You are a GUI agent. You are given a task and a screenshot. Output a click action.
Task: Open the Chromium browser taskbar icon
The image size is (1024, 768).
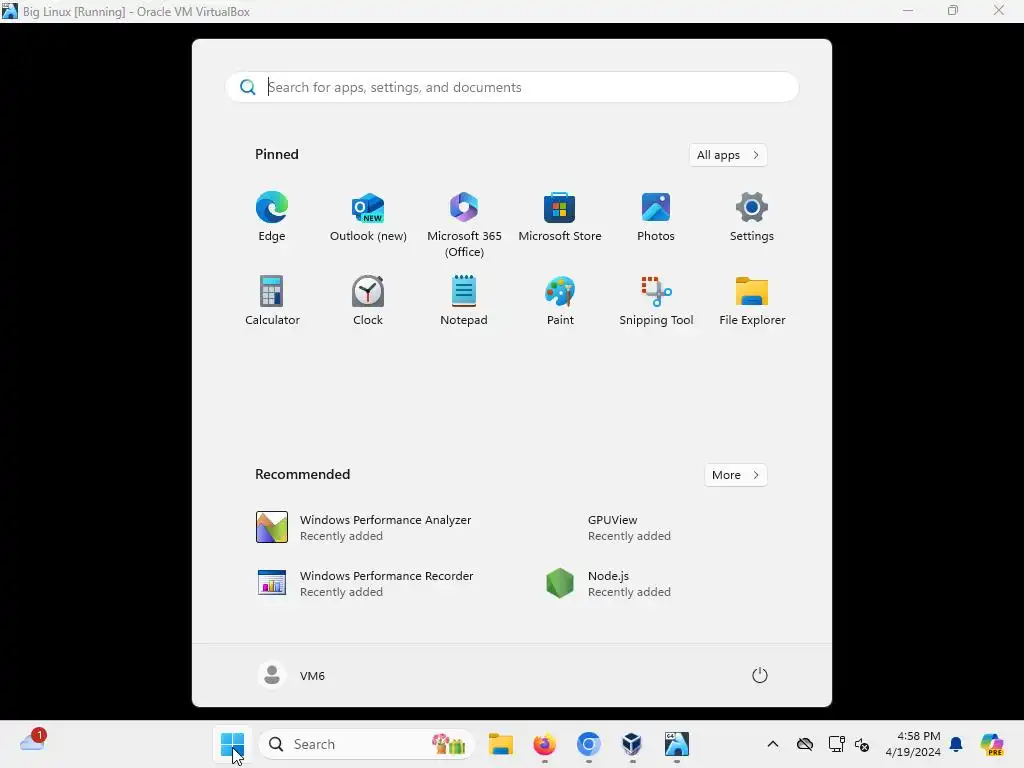[588, 744]
